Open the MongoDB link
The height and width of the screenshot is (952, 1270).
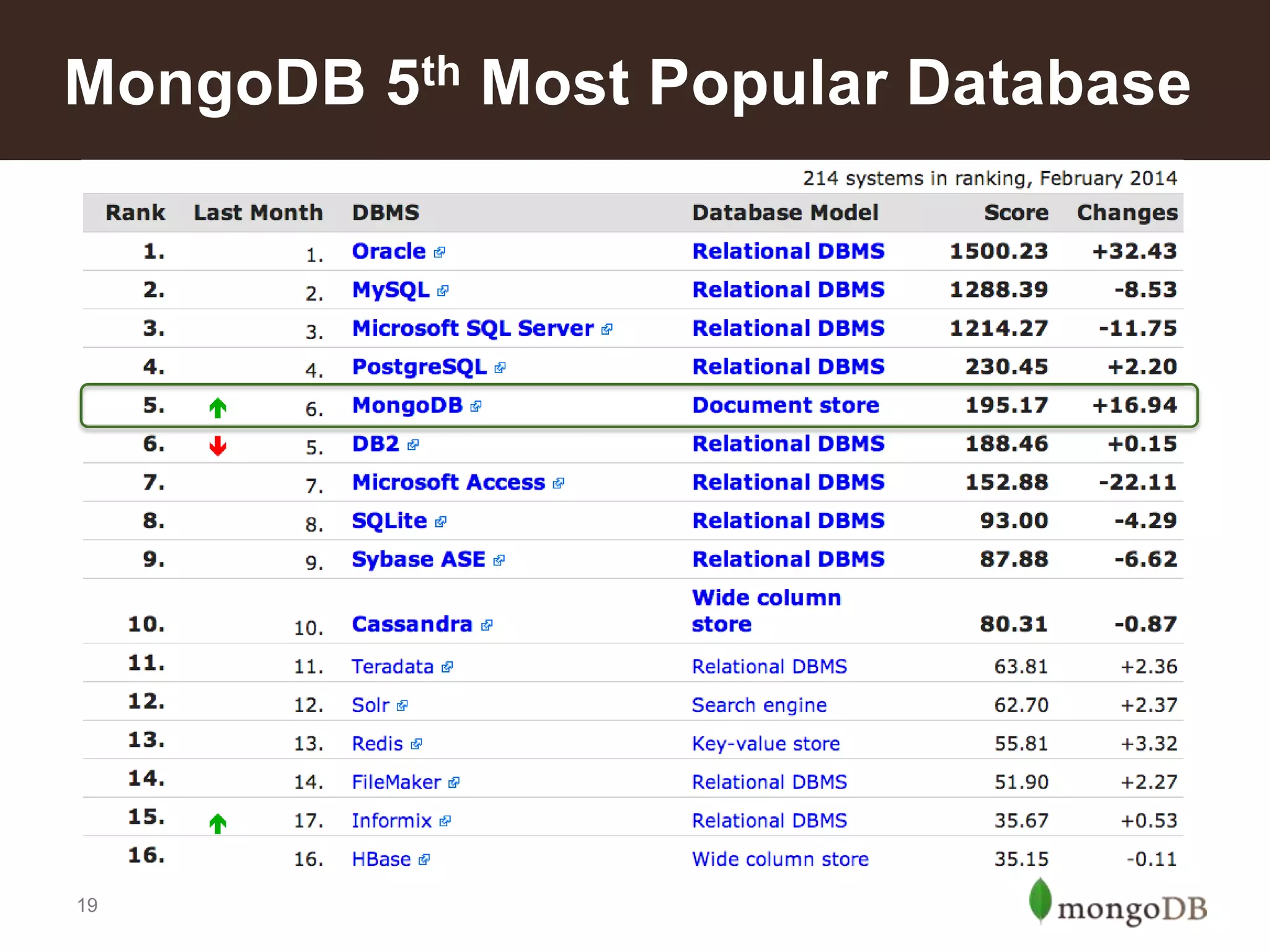[407, 405]
